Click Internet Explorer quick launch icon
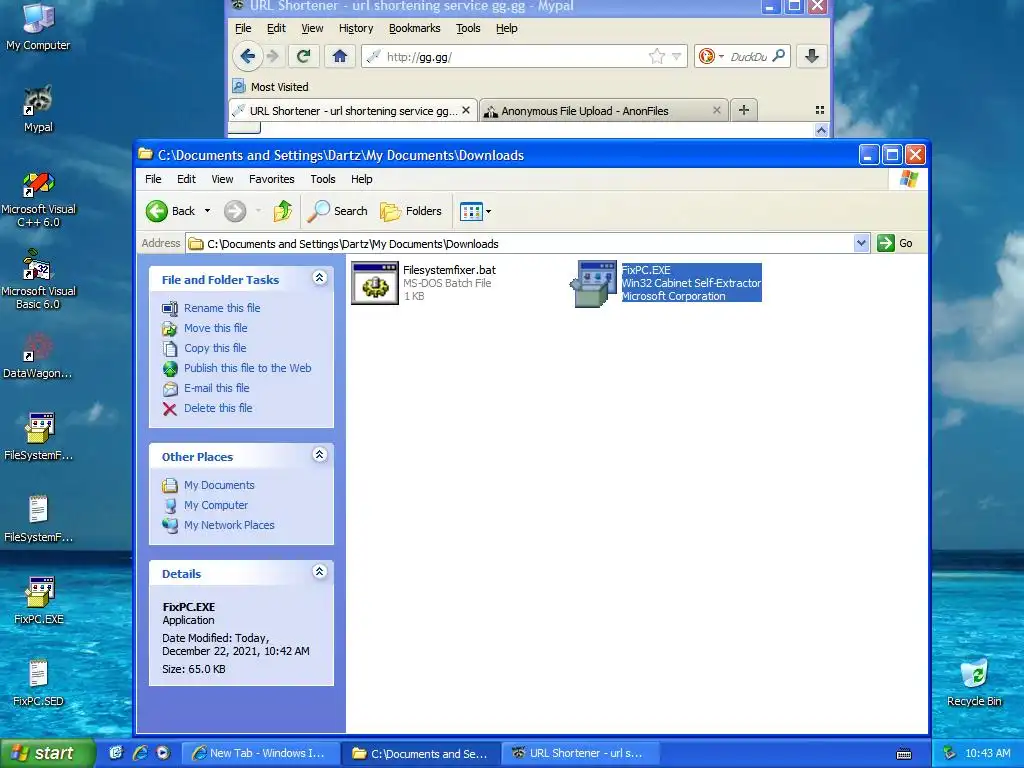 (140, 752)
